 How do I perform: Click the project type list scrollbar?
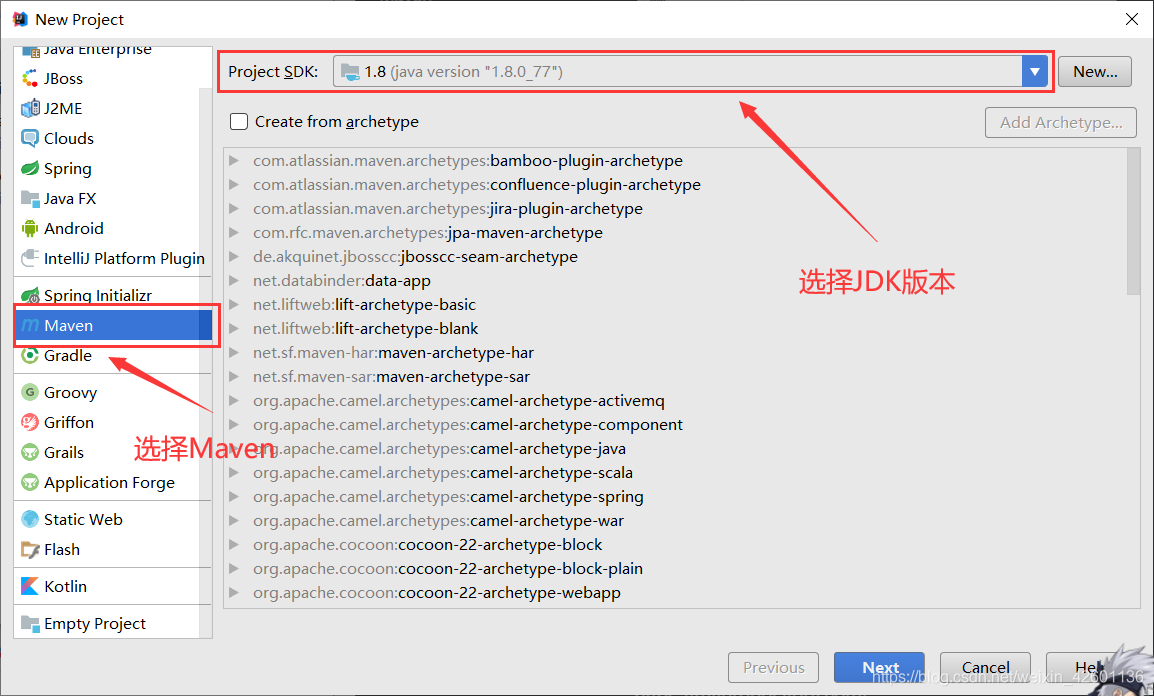[205, 361]
